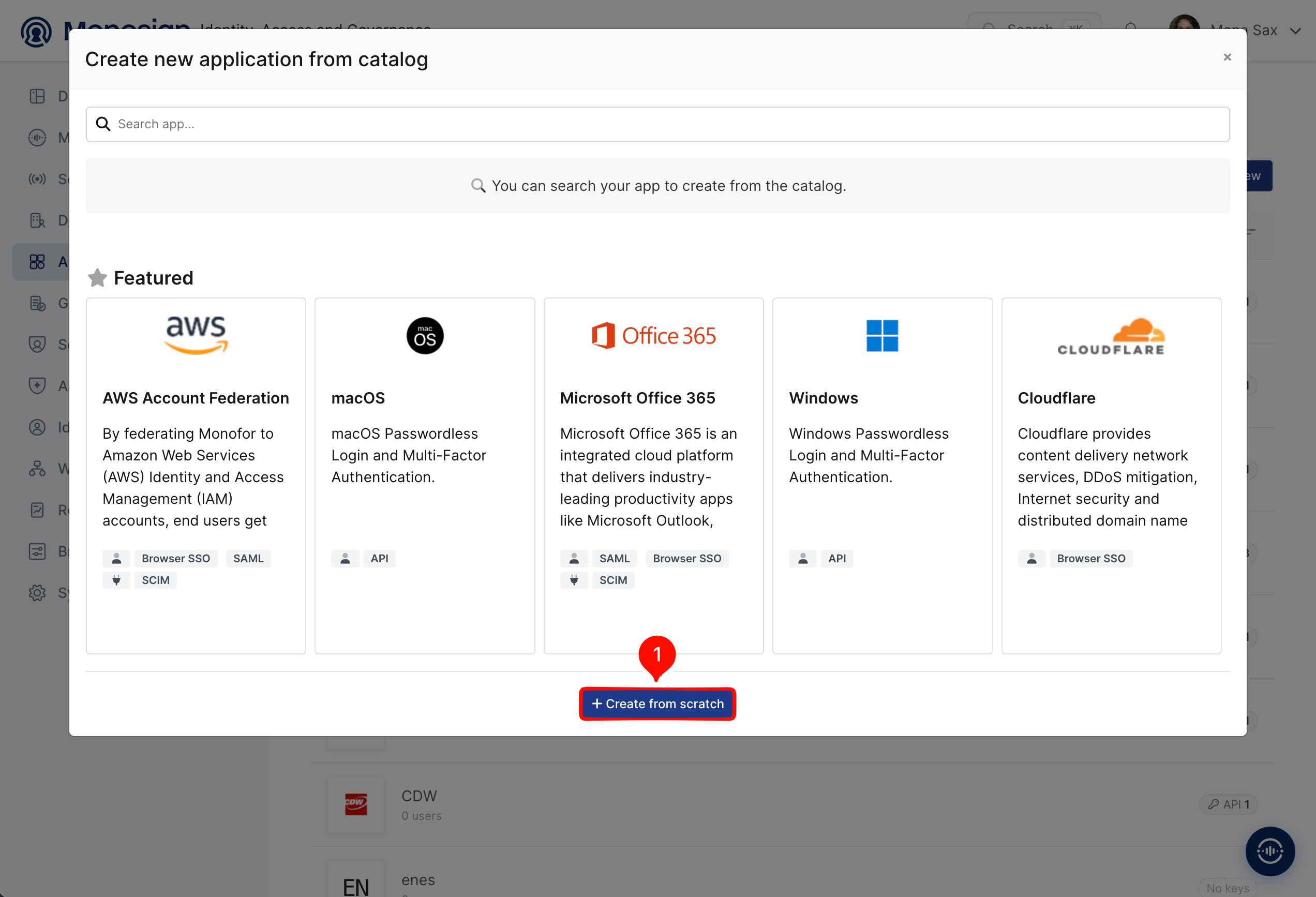1316x897 pixels.
Task: Click the macOS black circle logo
Action: tap(425, 336)
